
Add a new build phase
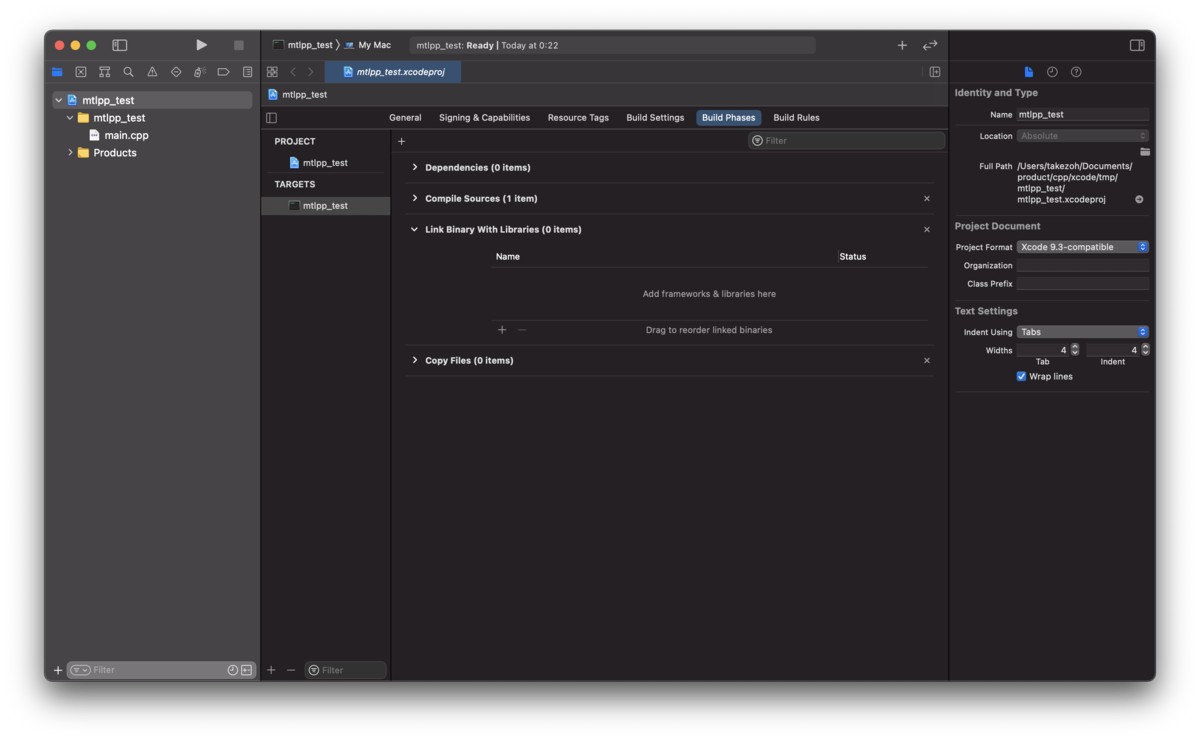401,141
